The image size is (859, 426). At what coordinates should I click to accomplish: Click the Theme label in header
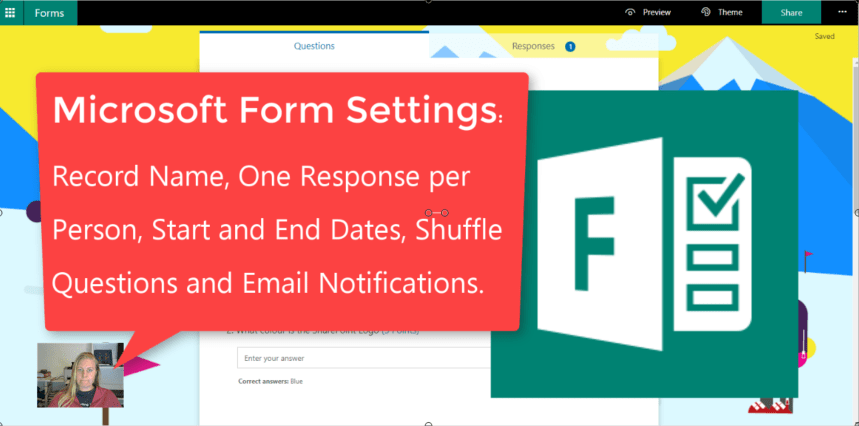(730, 12)
